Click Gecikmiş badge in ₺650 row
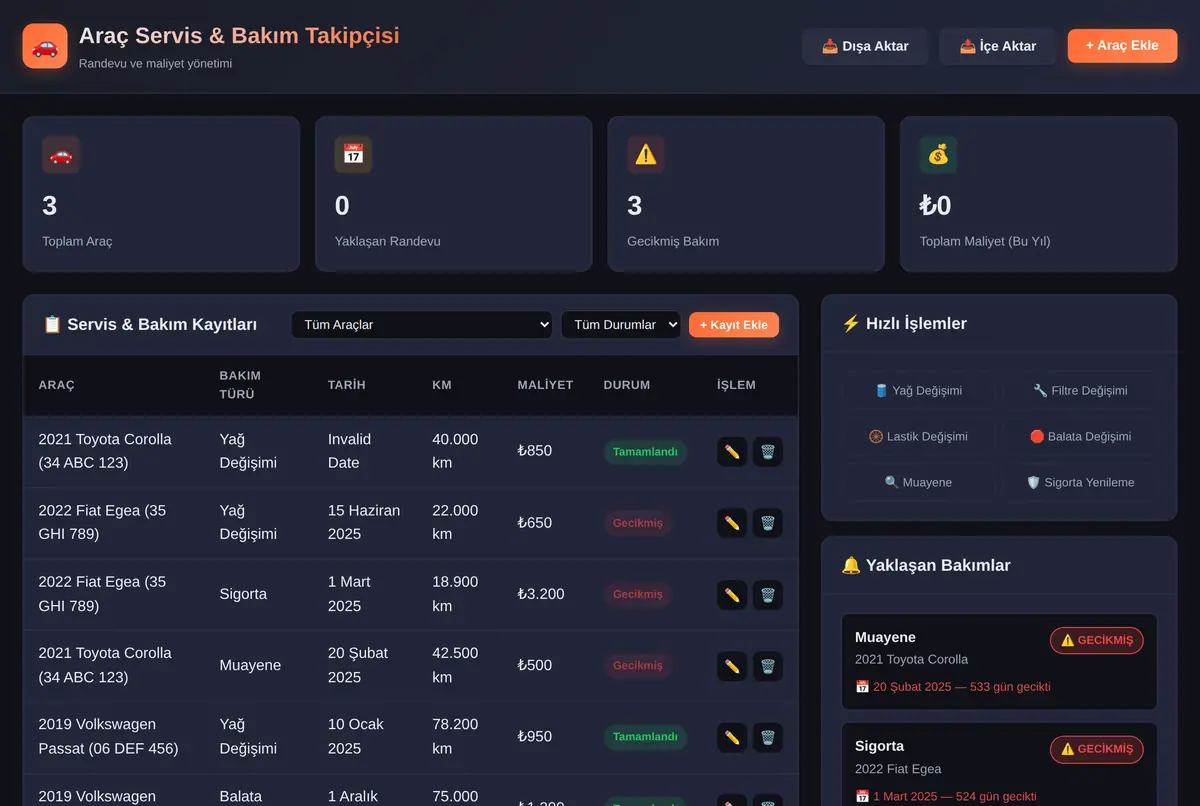 pos(638,523)
